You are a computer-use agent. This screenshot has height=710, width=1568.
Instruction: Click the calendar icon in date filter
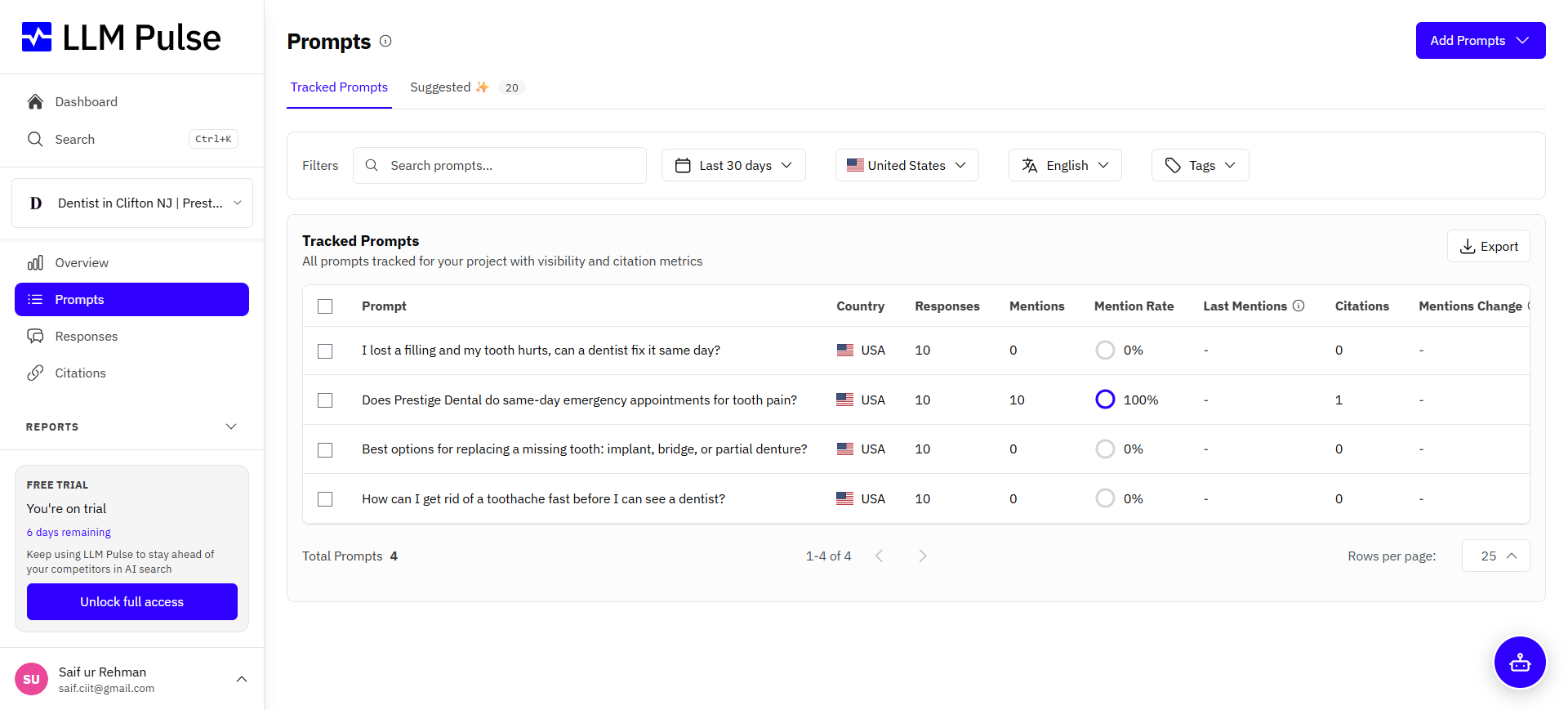[683, 165]
